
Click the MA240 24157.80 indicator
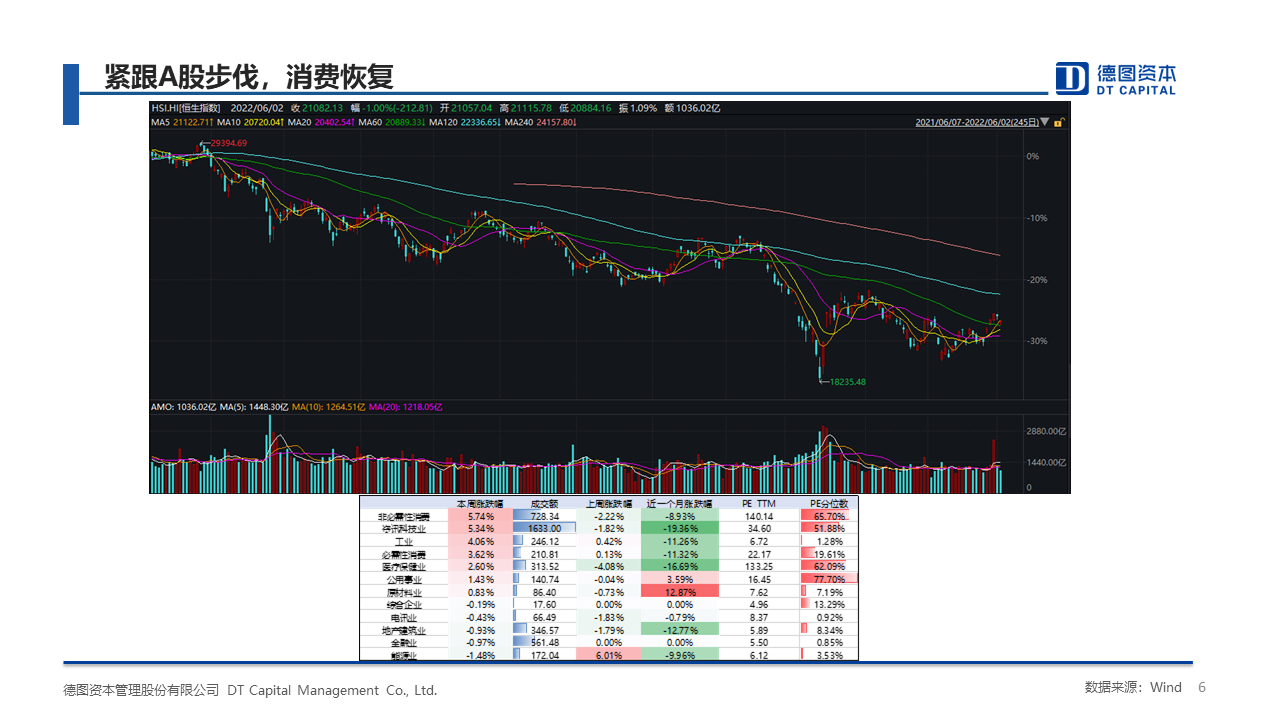(x=541, y=122)
